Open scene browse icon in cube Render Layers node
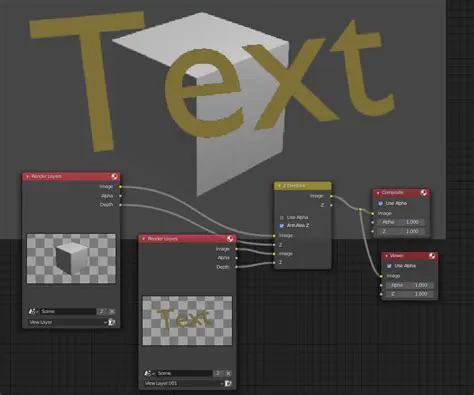474x395 pixels. pyautogui.click(x=33, y=312)
